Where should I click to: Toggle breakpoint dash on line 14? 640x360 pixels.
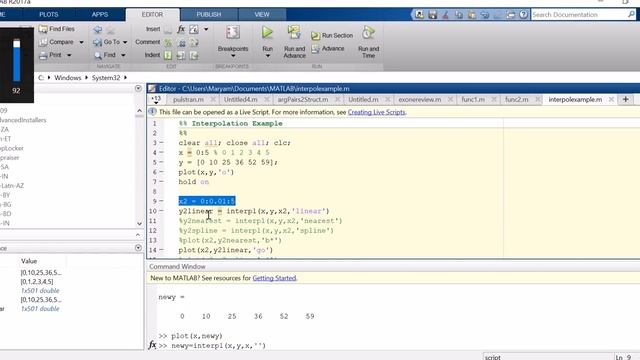click(x=162, y=250)
